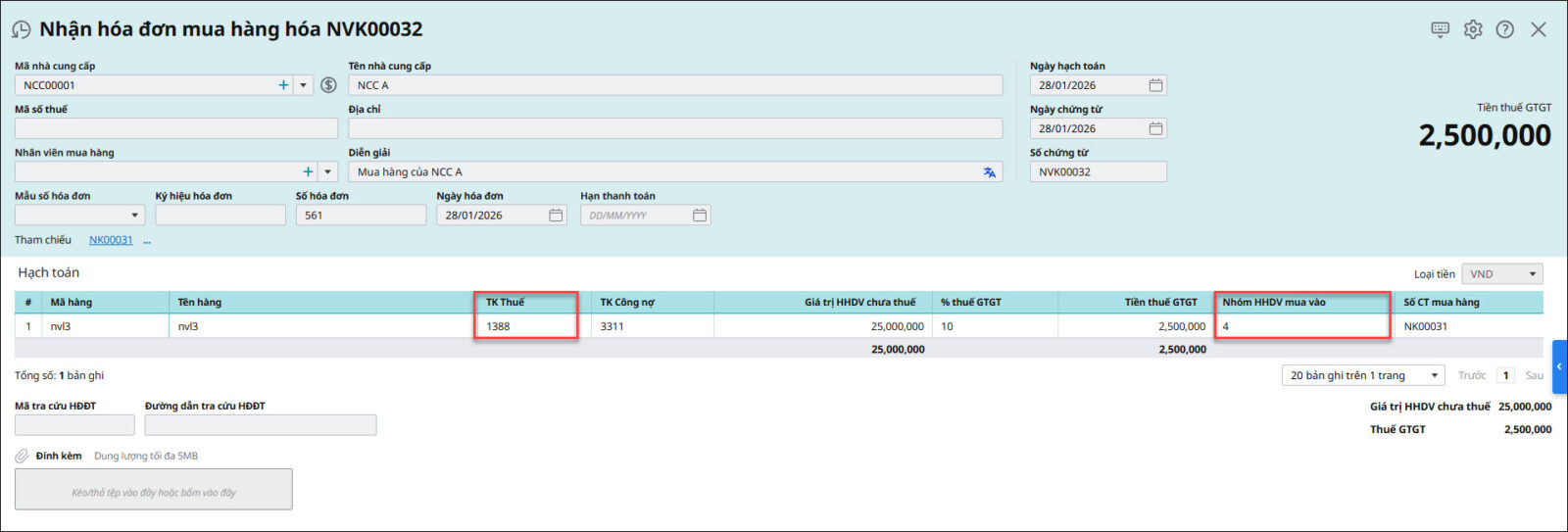
Task: Open reference link NK00031
Action: pyautogui.click(x=111, y=240)
